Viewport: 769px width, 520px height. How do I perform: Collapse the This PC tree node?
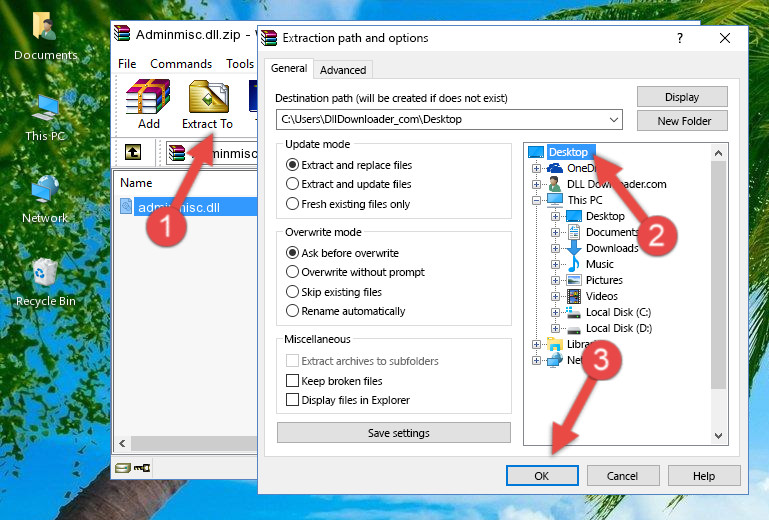tap(536, 200)
